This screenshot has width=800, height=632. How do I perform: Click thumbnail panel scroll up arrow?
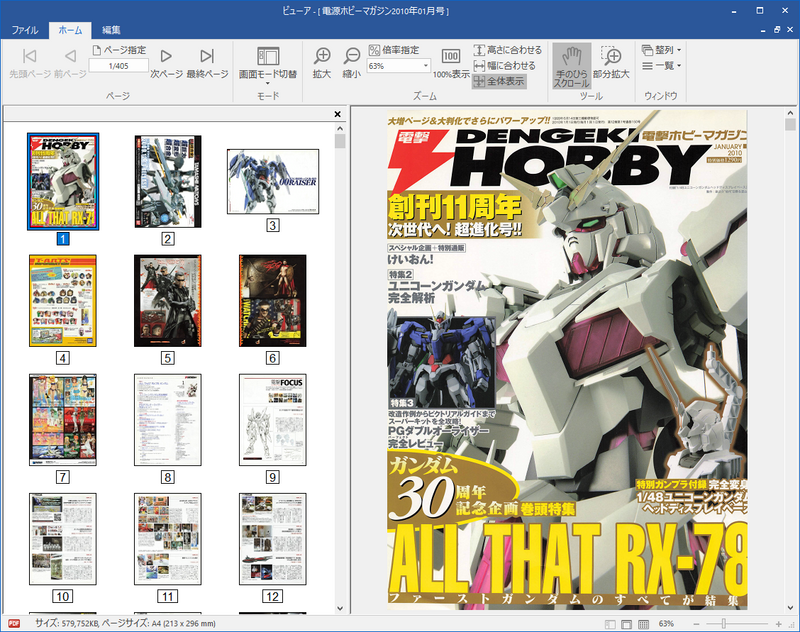pos(340,128)
